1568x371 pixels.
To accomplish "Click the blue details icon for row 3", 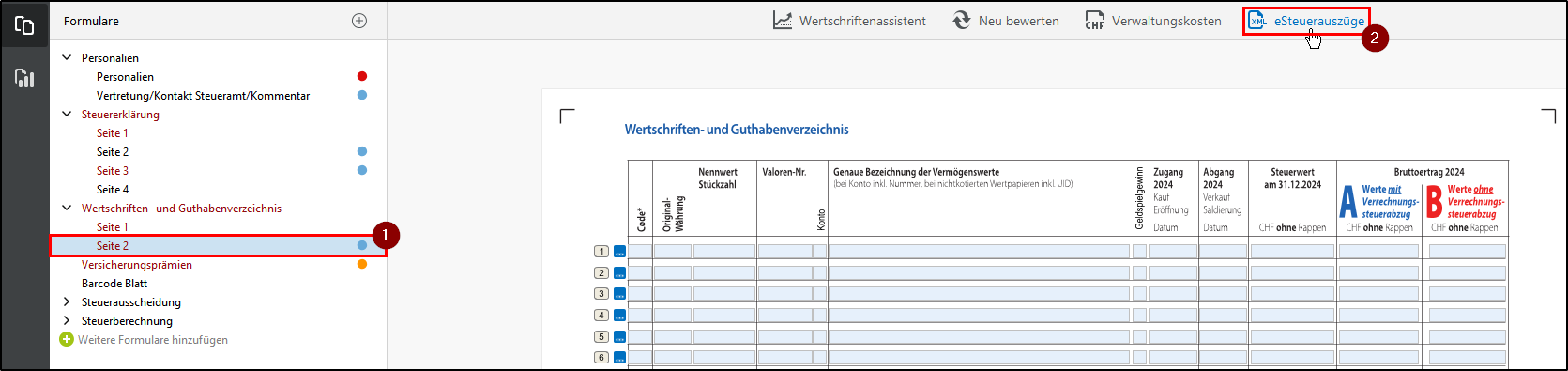I will click(619, 294).
